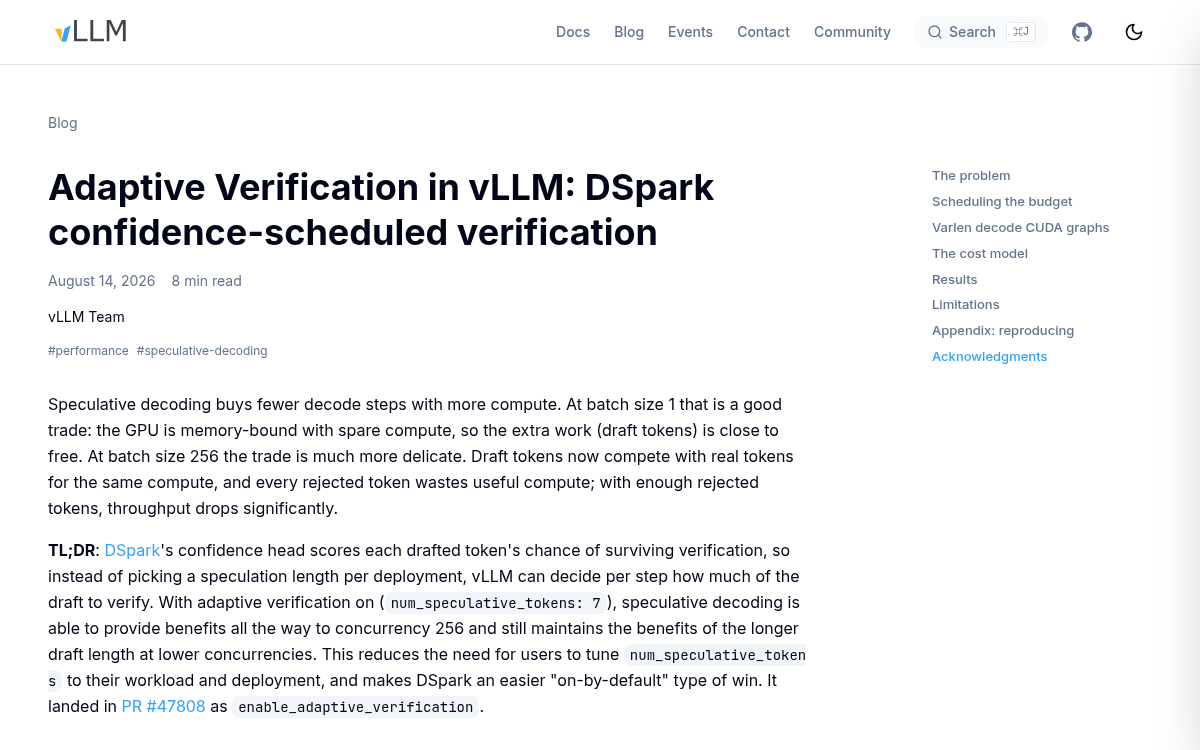Click the Blog breadcrumb link

[x=62, y=123]
